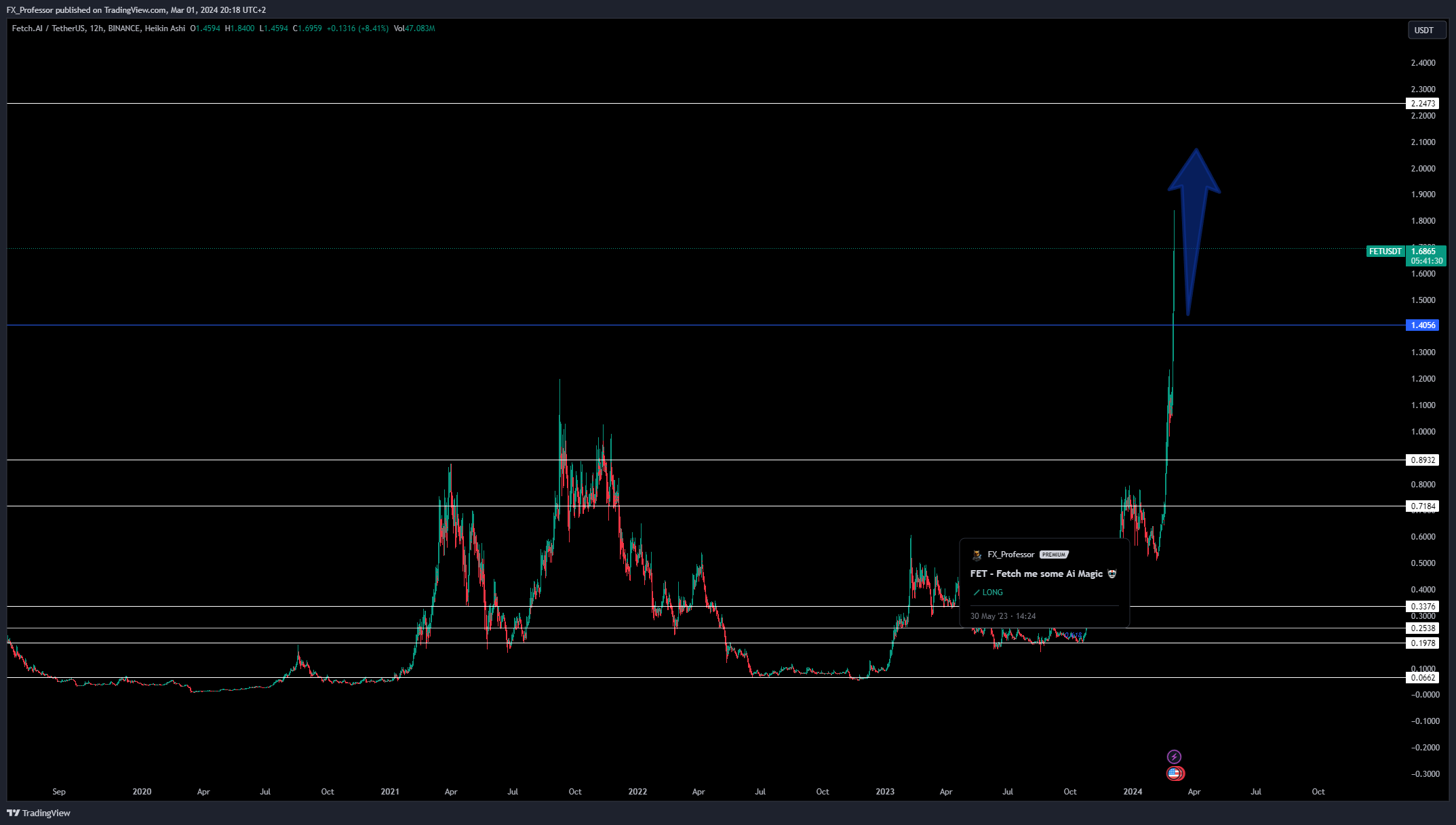Select the 0.0662 horizontal line label

1423,678
